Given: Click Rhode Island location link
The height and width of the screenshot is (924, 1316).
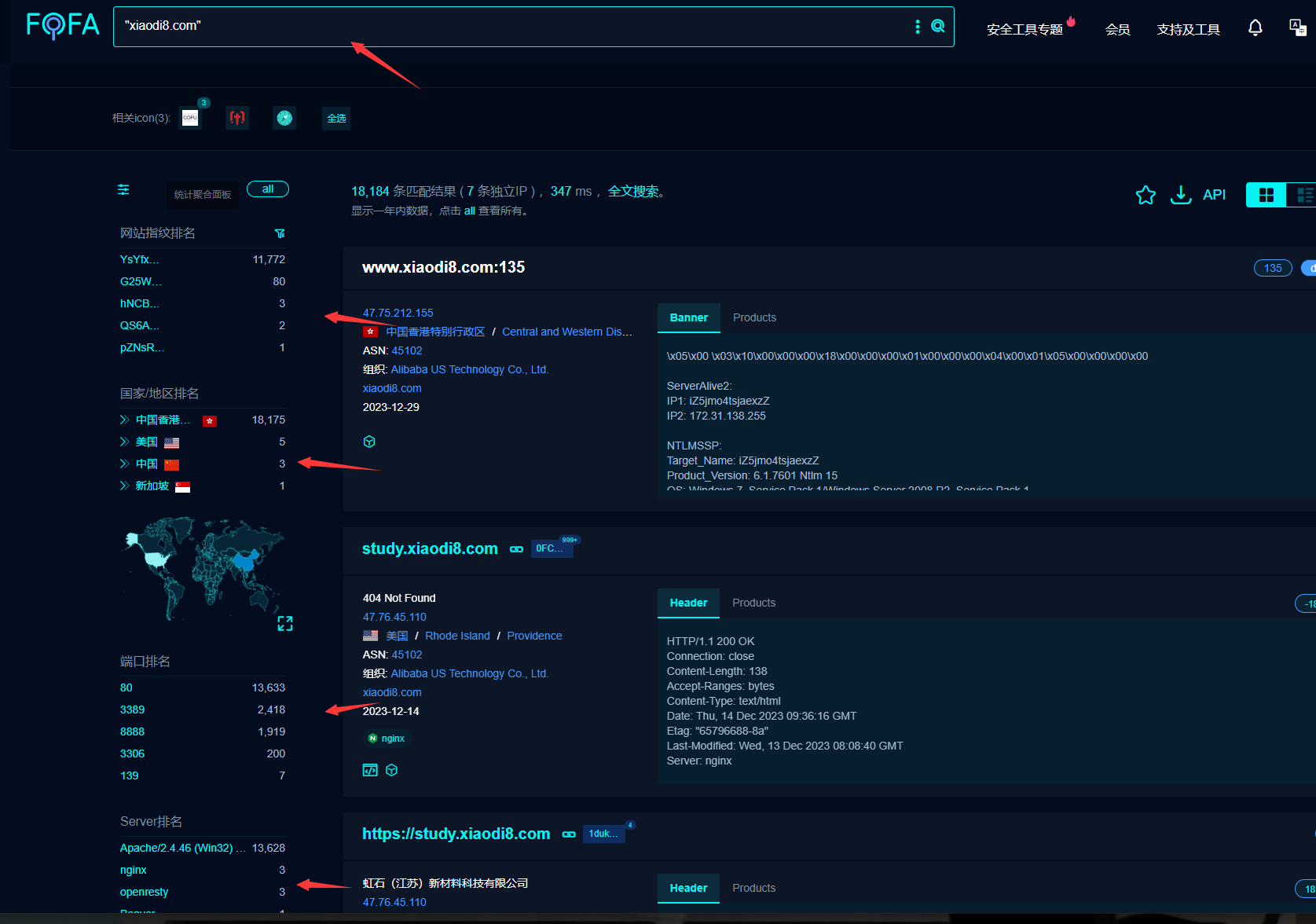Looking at the screenshot, I should point(457,636).
